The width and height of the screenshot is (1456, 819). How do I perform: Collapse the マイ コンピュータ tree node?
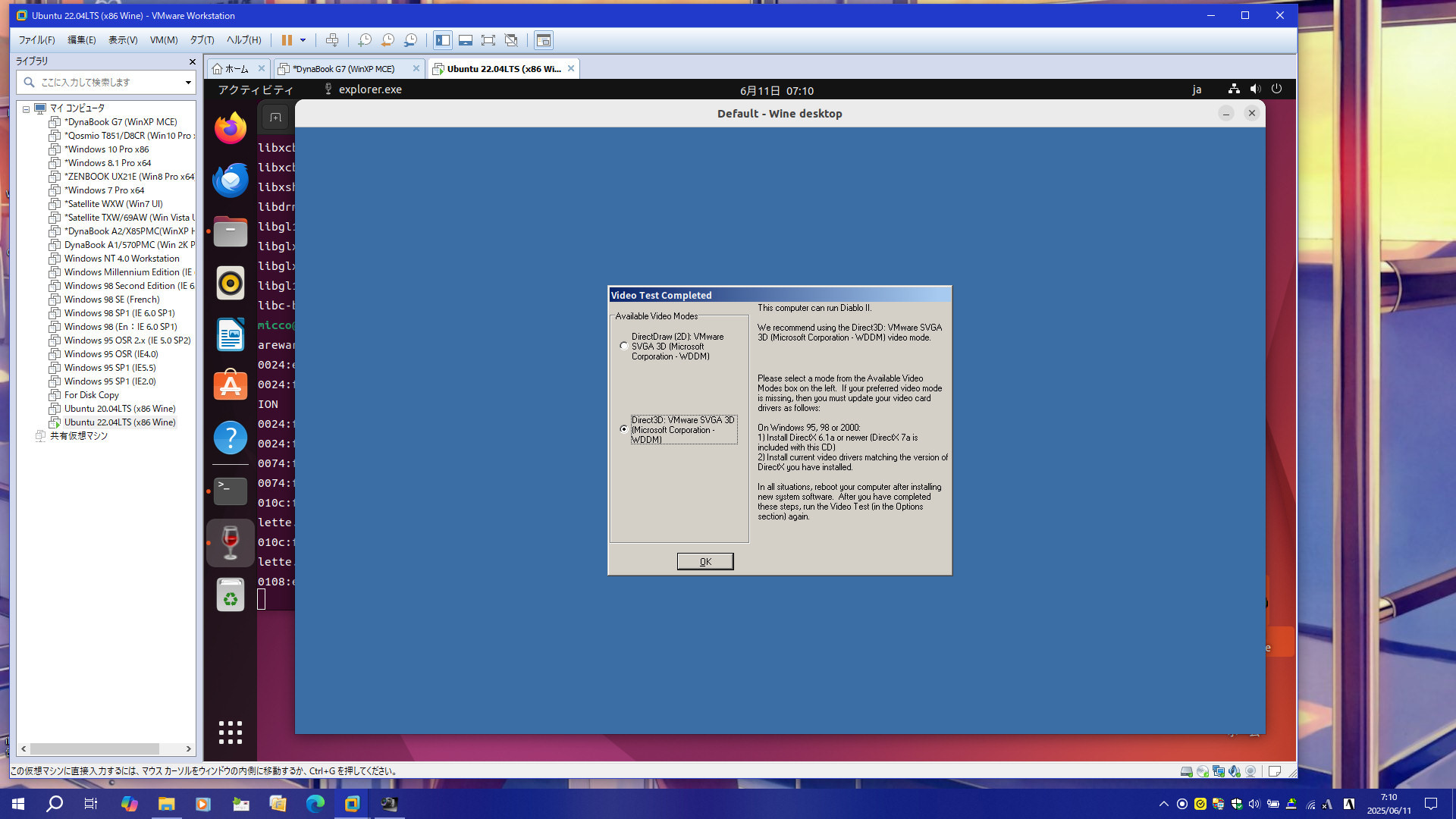click(x=26, y=108)
